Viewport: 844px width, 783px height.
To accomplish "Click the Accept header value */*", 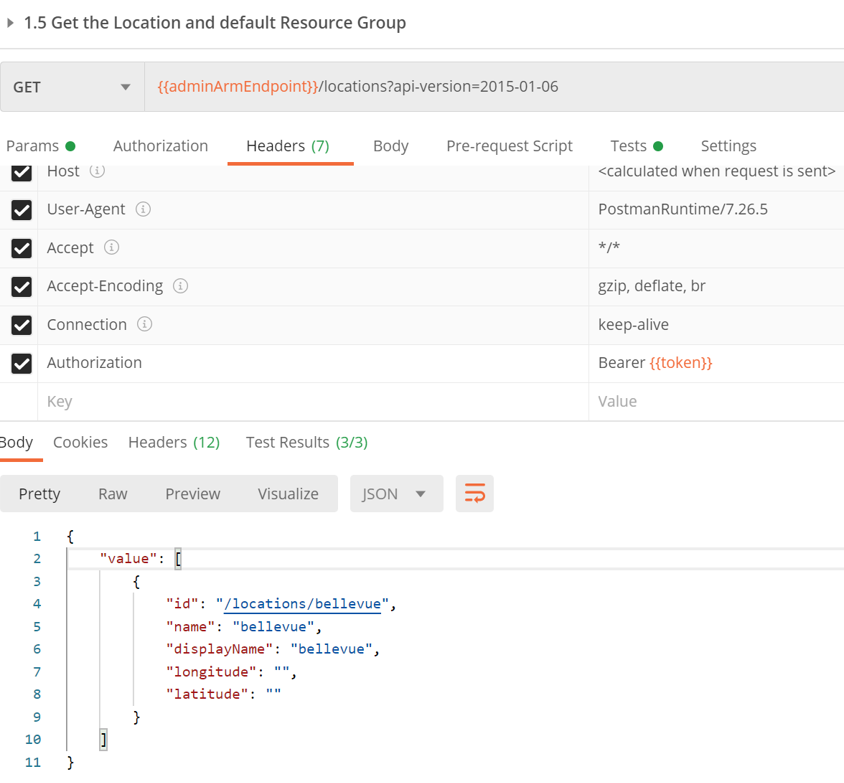I will coord(609,247).
